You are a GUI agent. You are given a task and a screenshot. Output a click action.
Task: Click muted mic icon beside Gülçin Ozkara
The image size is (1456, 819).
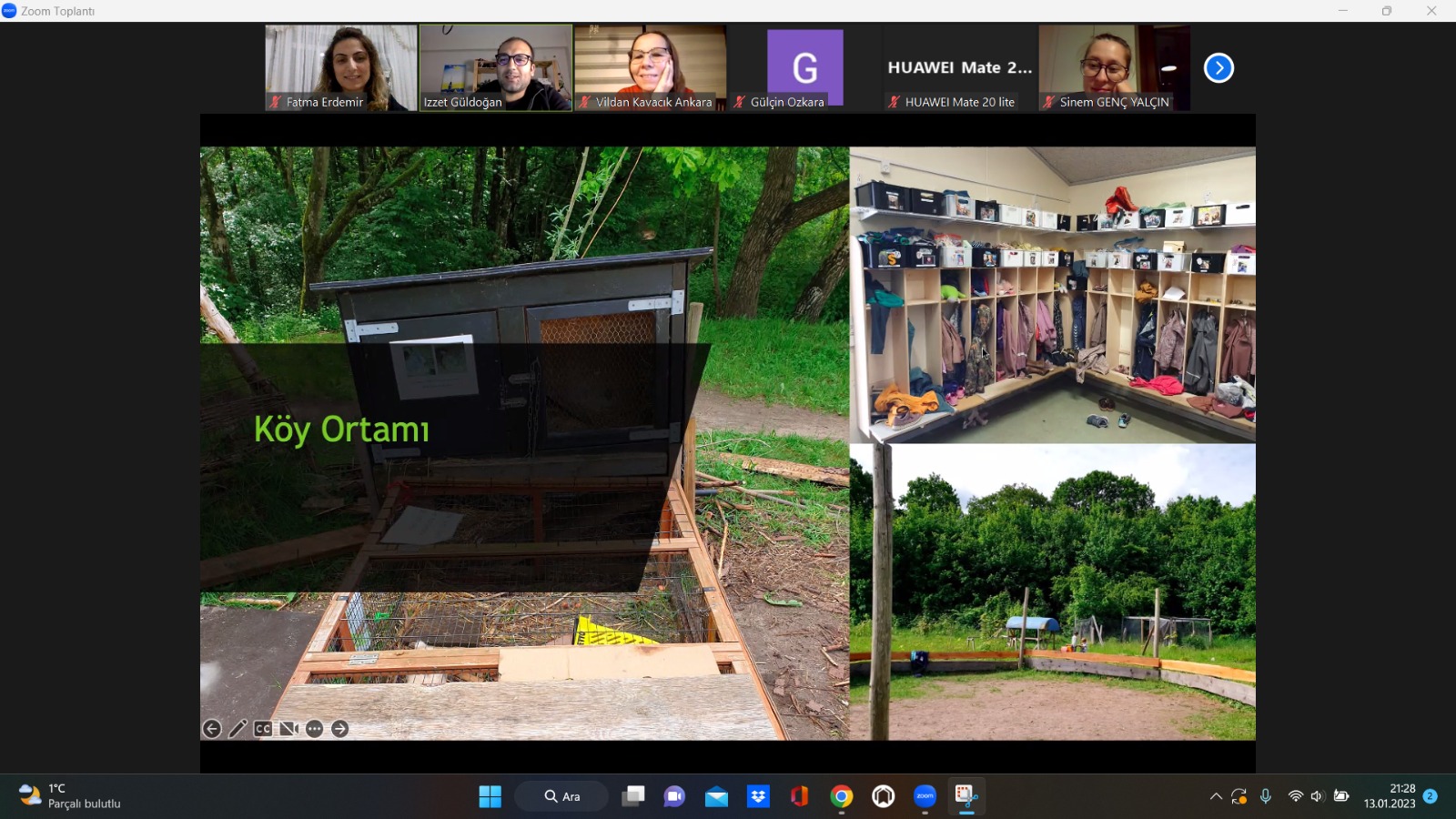[x=740, y=102]
